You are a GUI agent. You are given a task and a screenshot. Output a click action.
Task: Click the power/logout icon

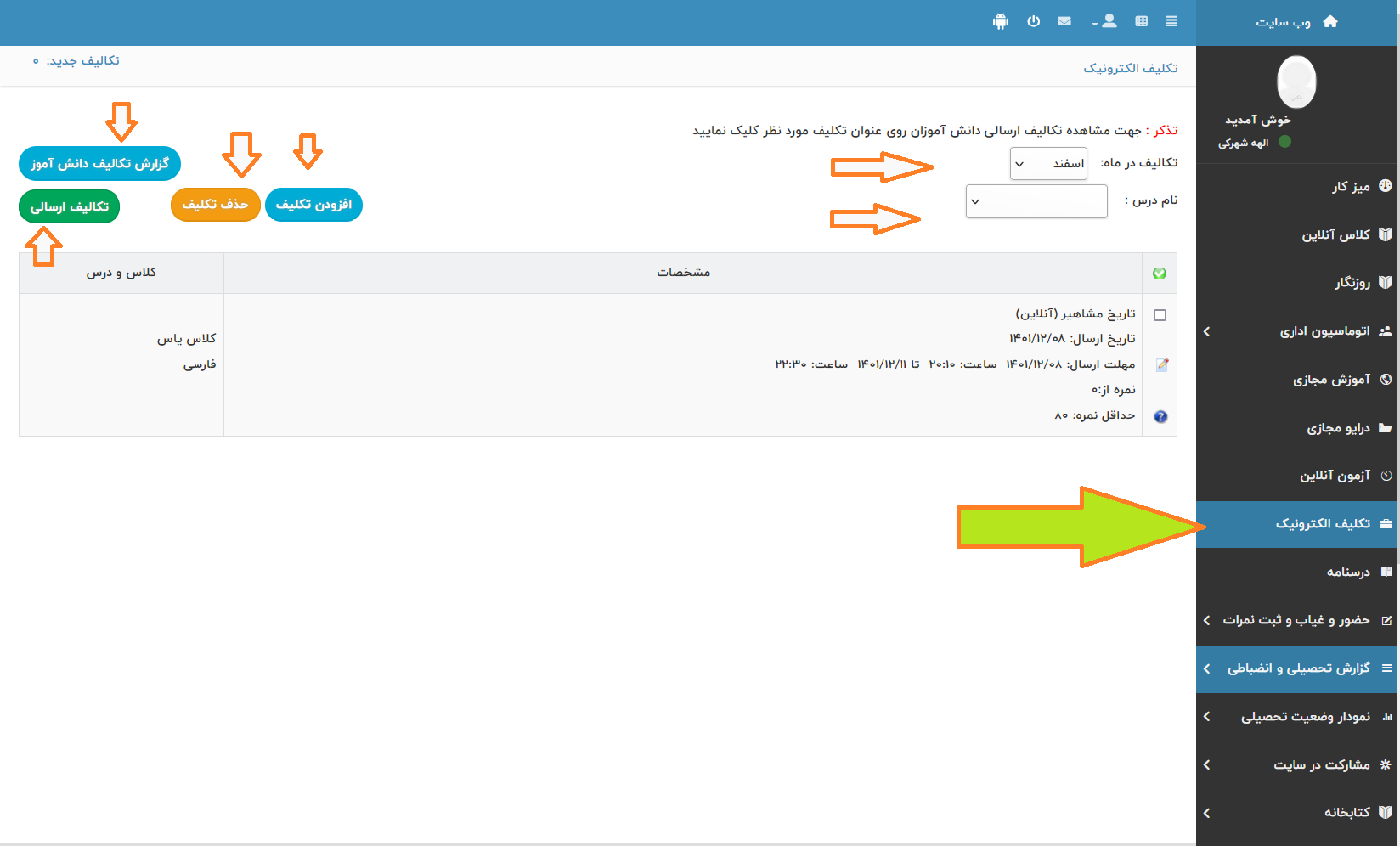(1033, 22)
